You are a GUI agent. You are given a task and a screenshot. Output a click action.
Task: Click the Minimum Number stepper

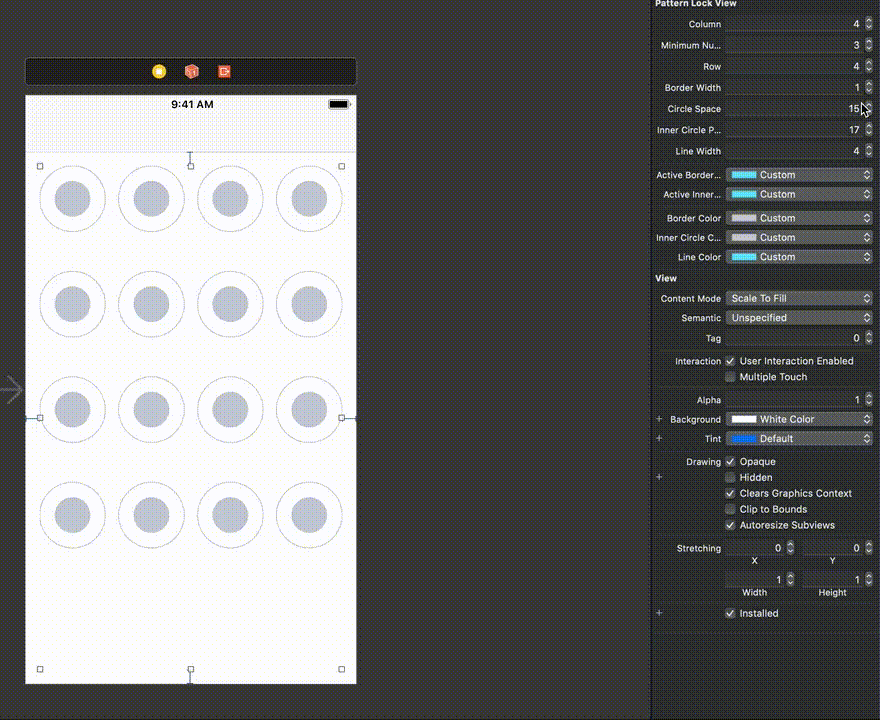click(869, 45)
